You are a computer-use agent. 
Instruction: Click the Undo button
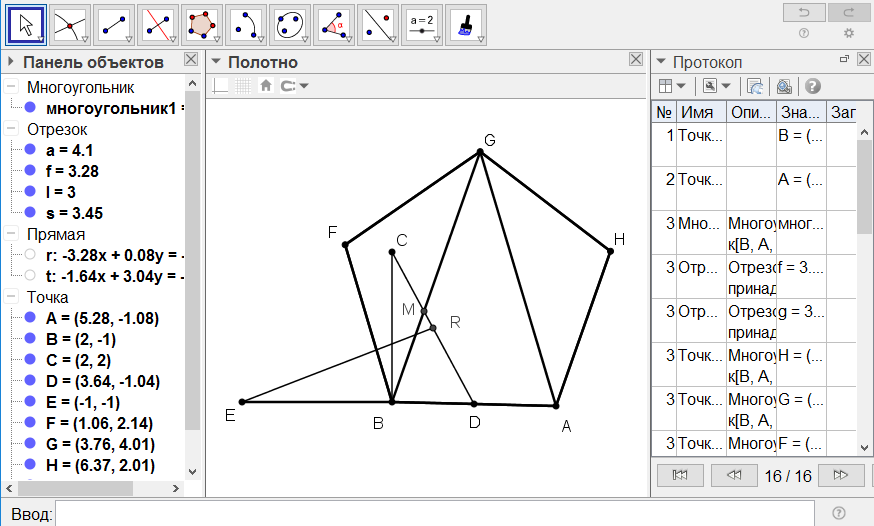click(x=804, y=12)
